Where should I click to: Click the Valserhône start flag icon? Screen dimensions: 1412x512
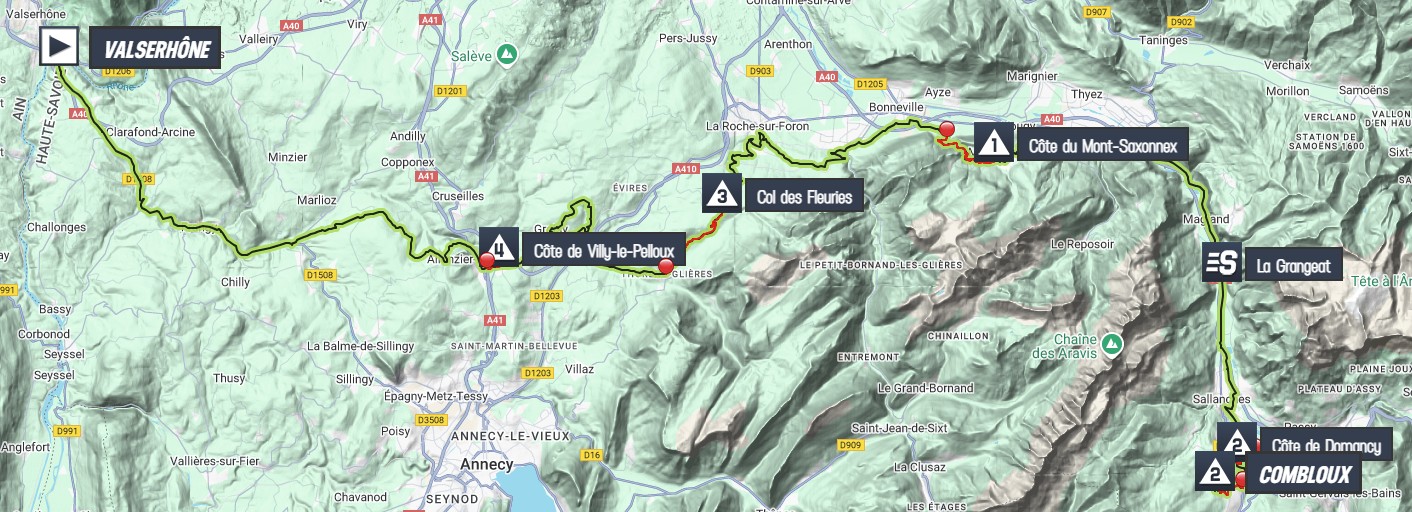pos(59,46)
